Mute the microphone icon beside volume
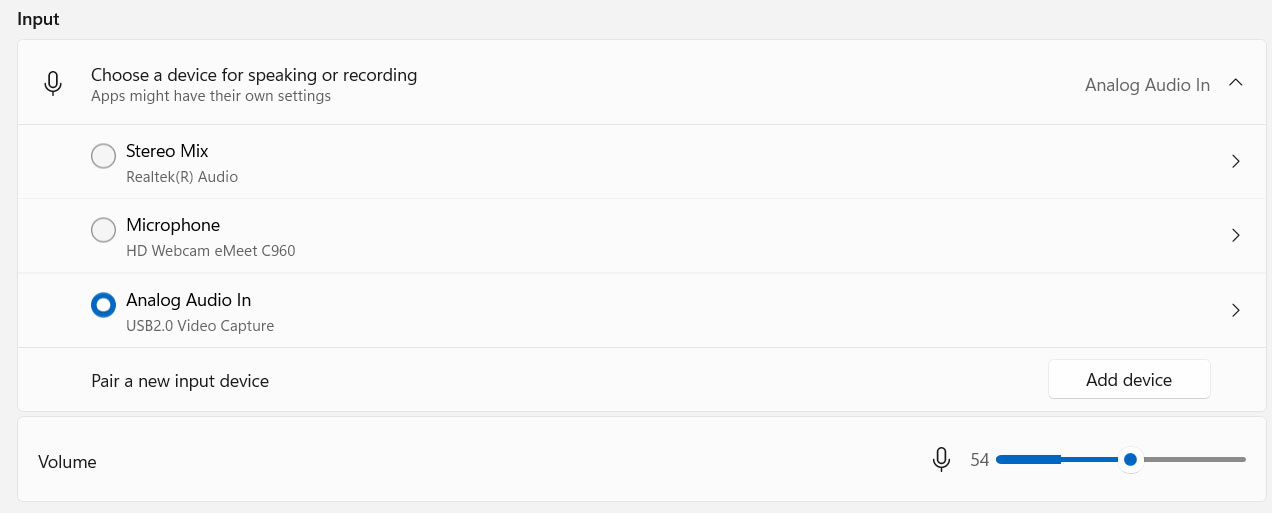 click(941, 460)
